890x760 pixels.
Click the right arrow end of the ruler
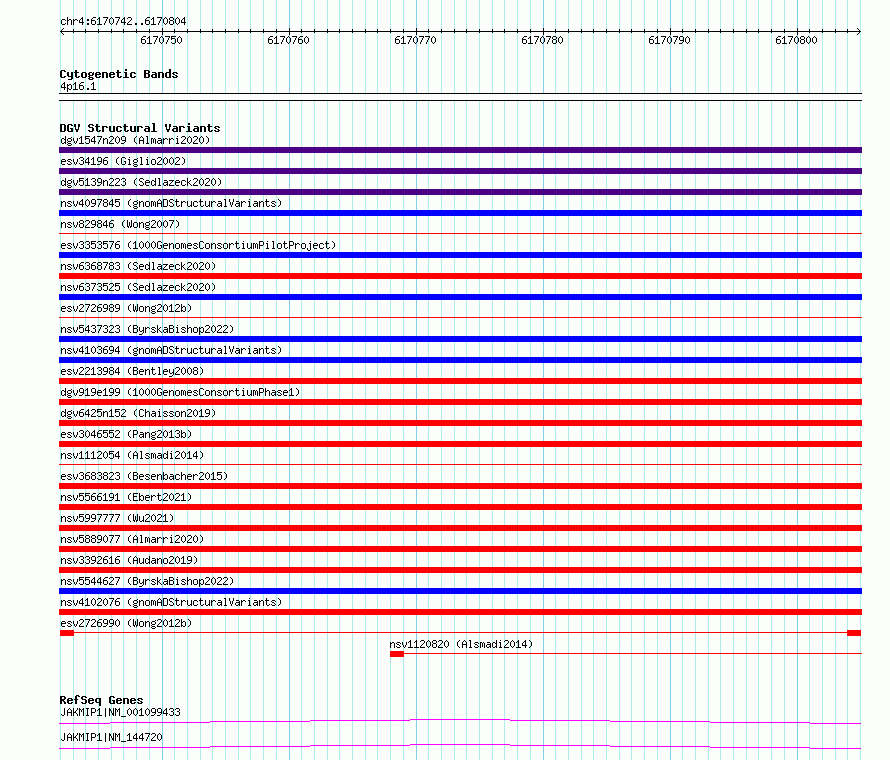(859, 31)
